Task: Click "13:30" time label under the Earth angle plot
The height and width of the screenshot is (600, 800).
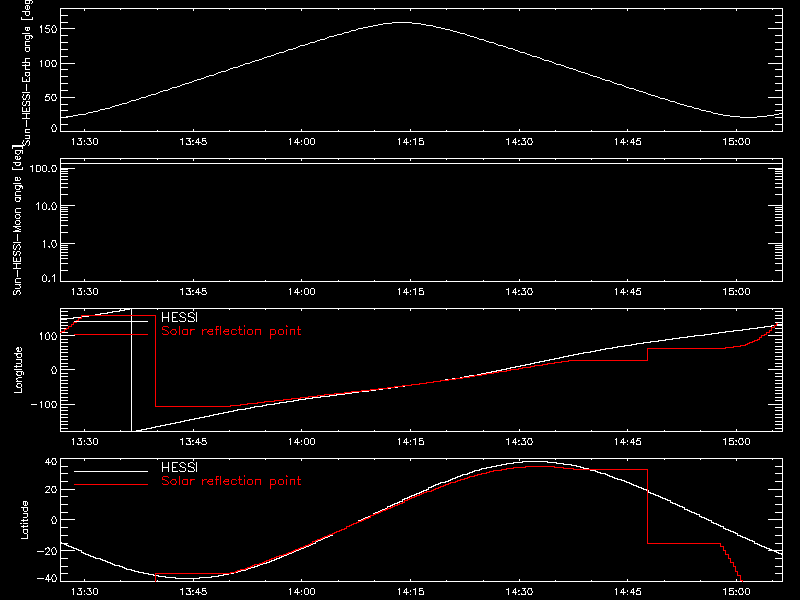Action: point(84,141)
